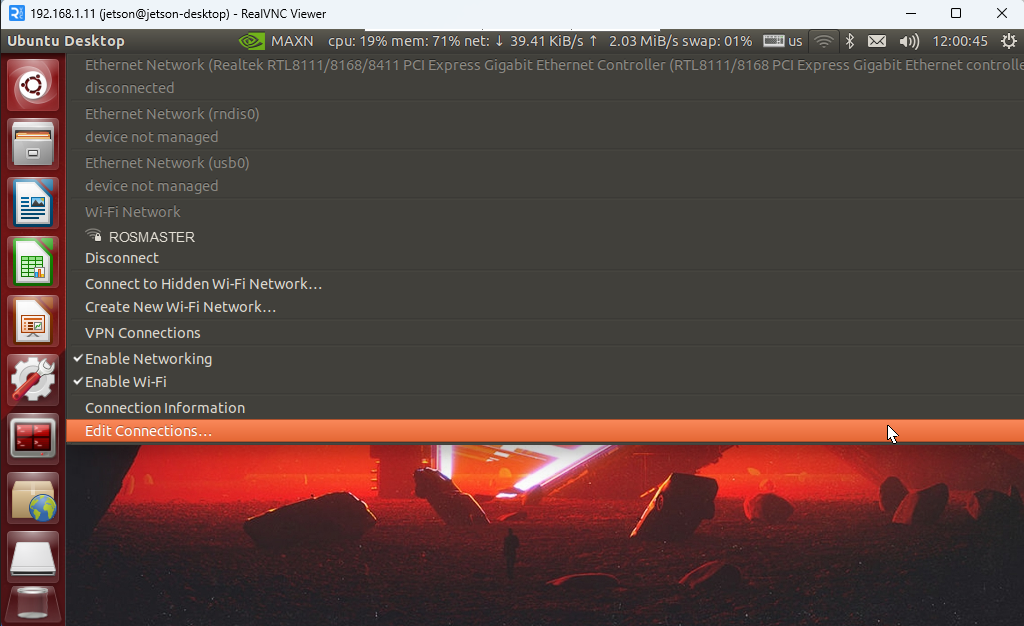
Task: Open System Settings gear-and-wrench icon
Action: click(34, 380)
